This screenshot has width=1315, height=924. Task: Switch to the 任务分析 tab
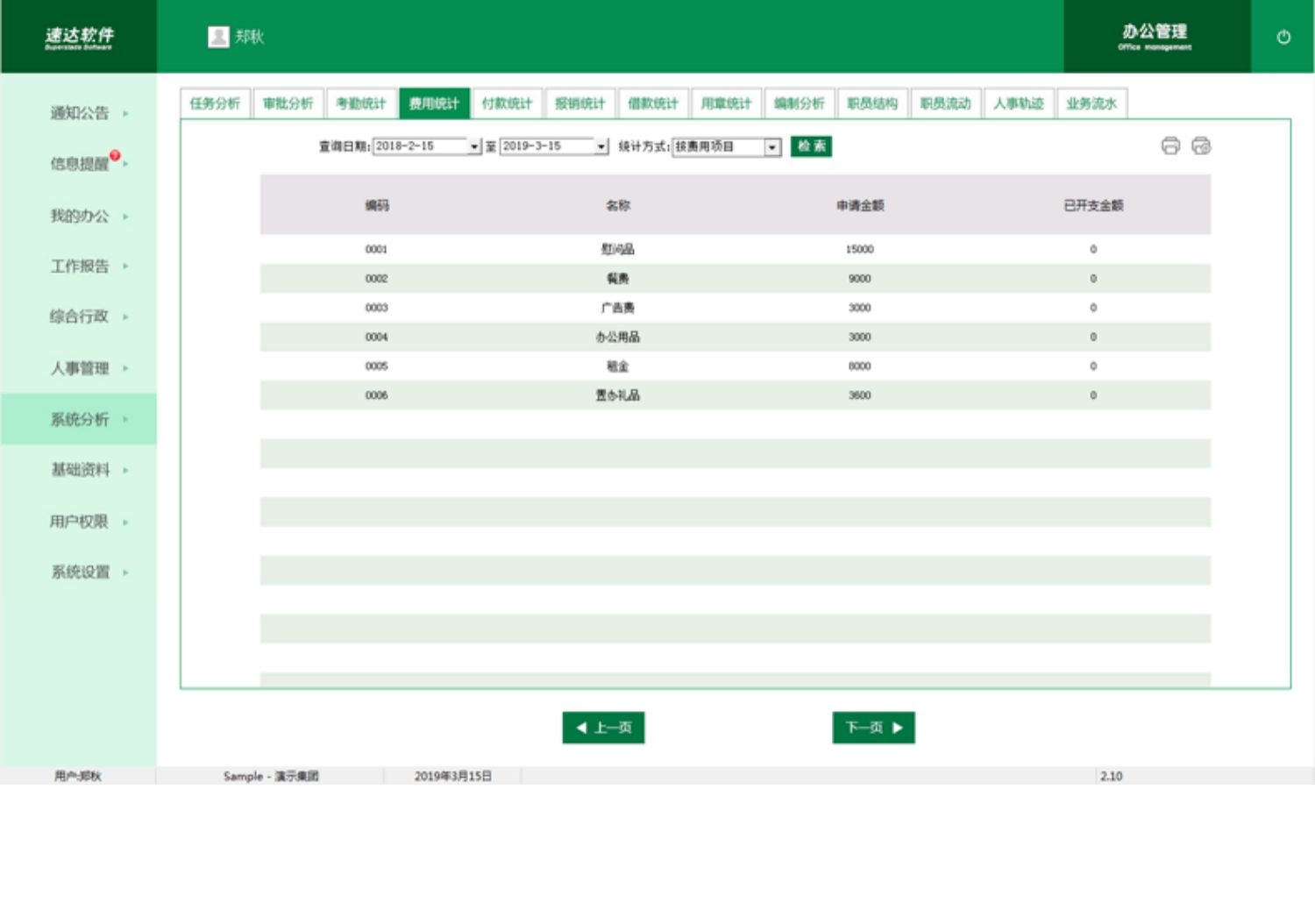215,103
